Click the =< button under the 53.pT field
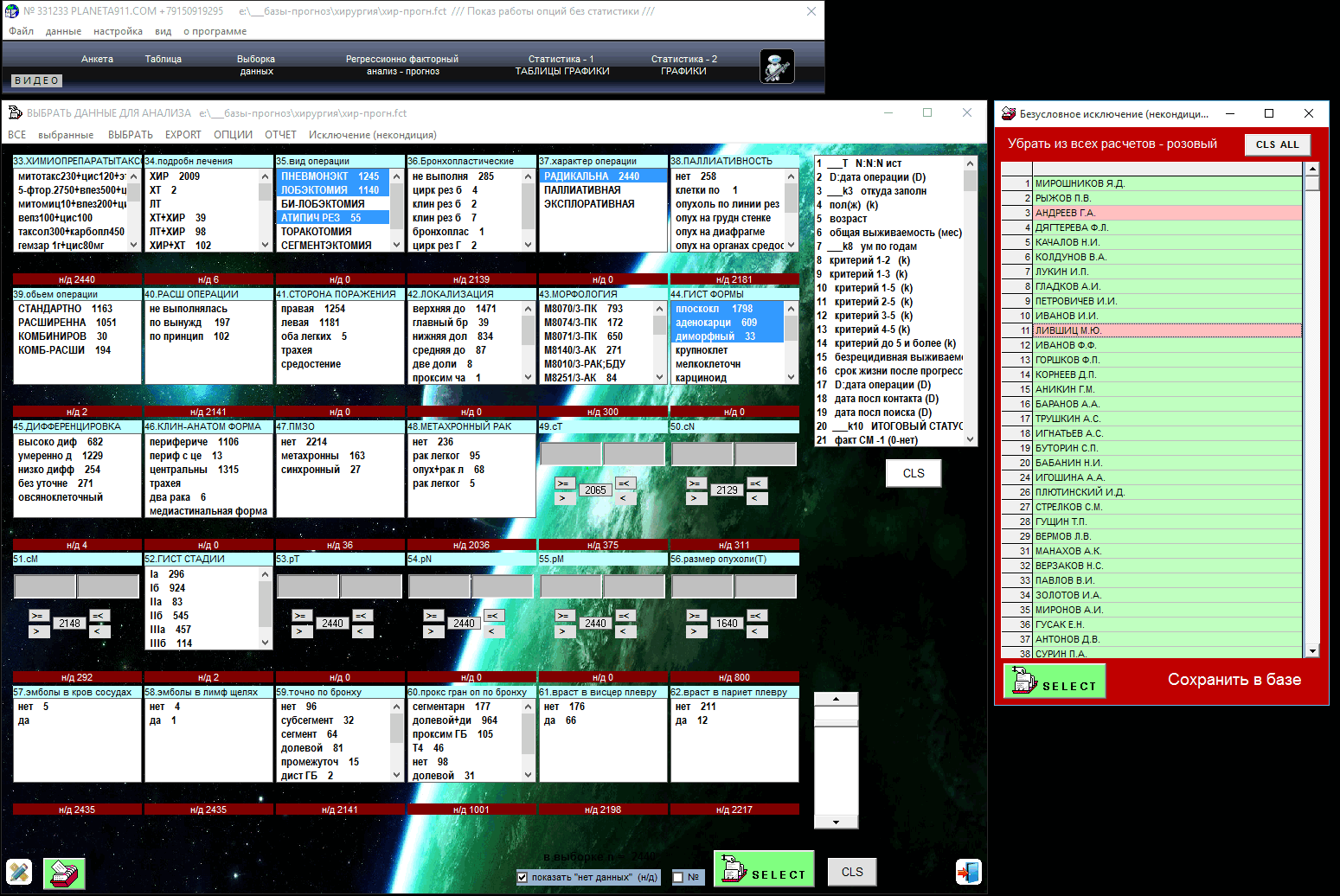 [362, 616]
